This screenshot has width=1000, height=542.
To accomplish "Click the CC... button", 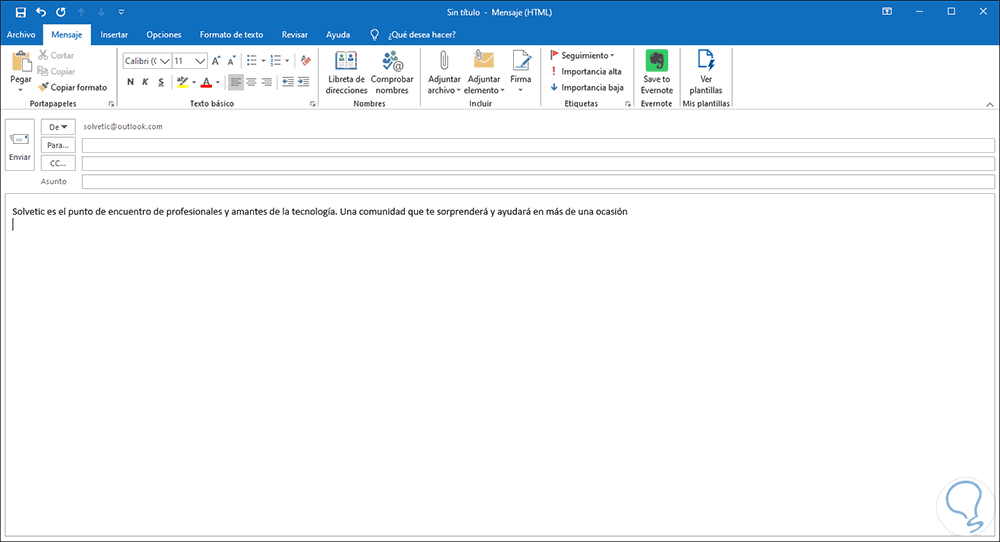I will (x=58, y=163).
